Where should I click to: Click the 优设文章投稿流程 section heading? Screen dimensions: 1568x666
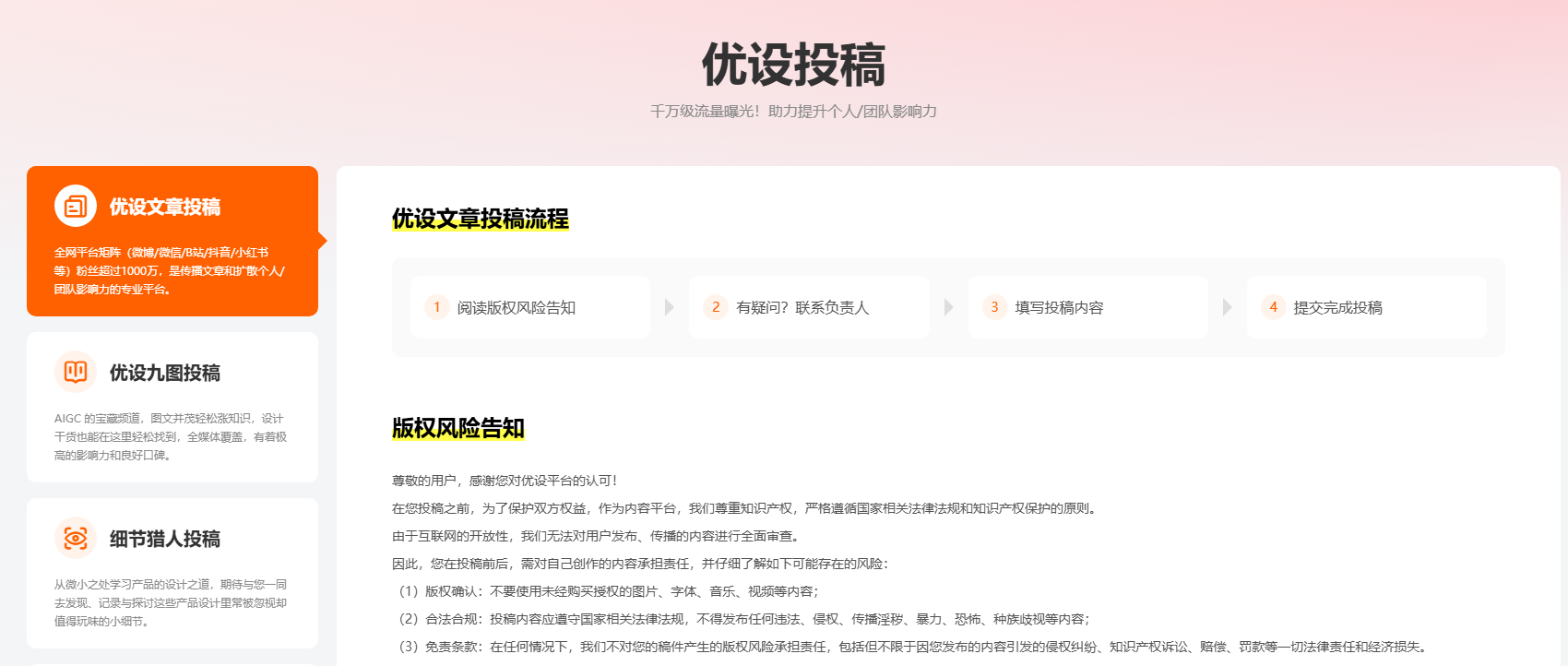(x=481, y=219)
